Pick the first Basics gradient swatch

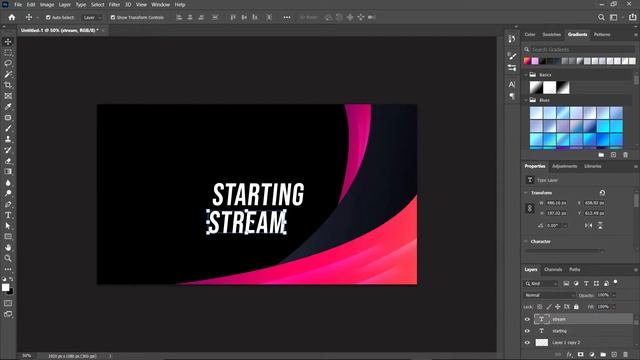536,87
